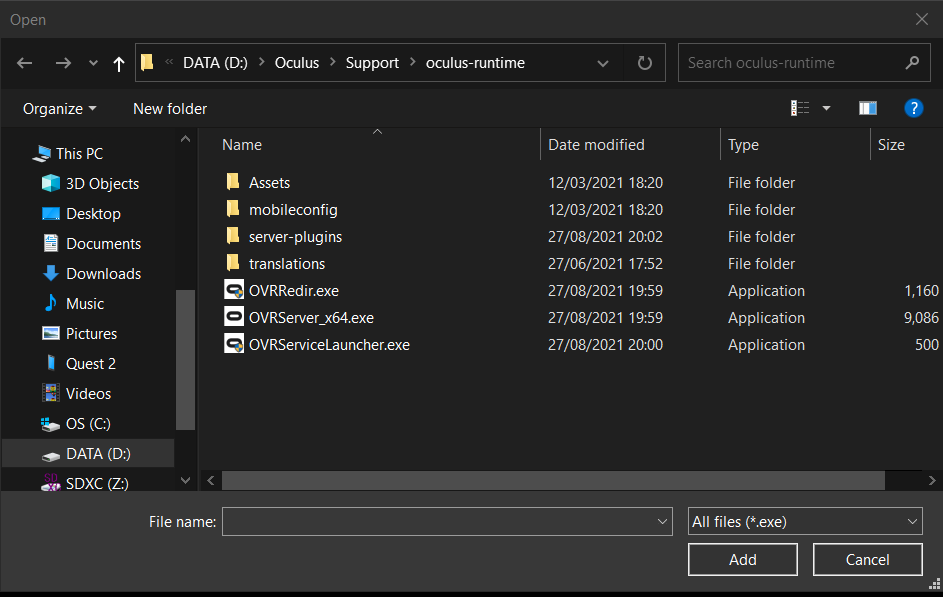The image size is (943, 597).
Task: Select DATA (D:) drive in sidebar
Action: tap(86, 454)
